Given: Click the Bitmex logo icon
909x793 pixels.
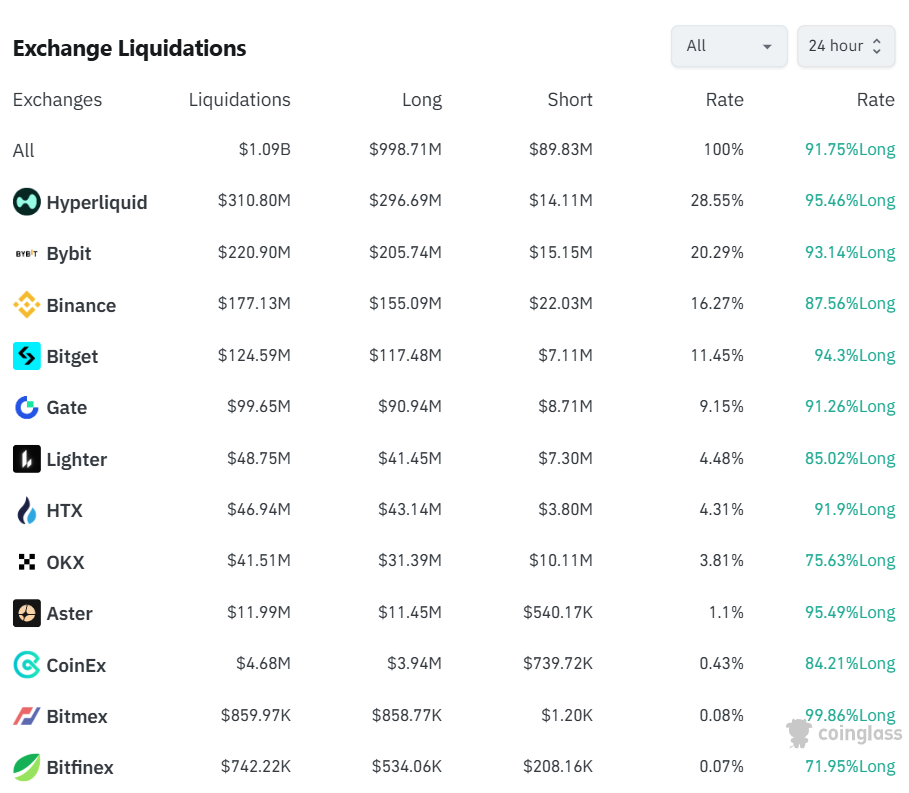Looking at the screenshot, I should pos(27,716).
